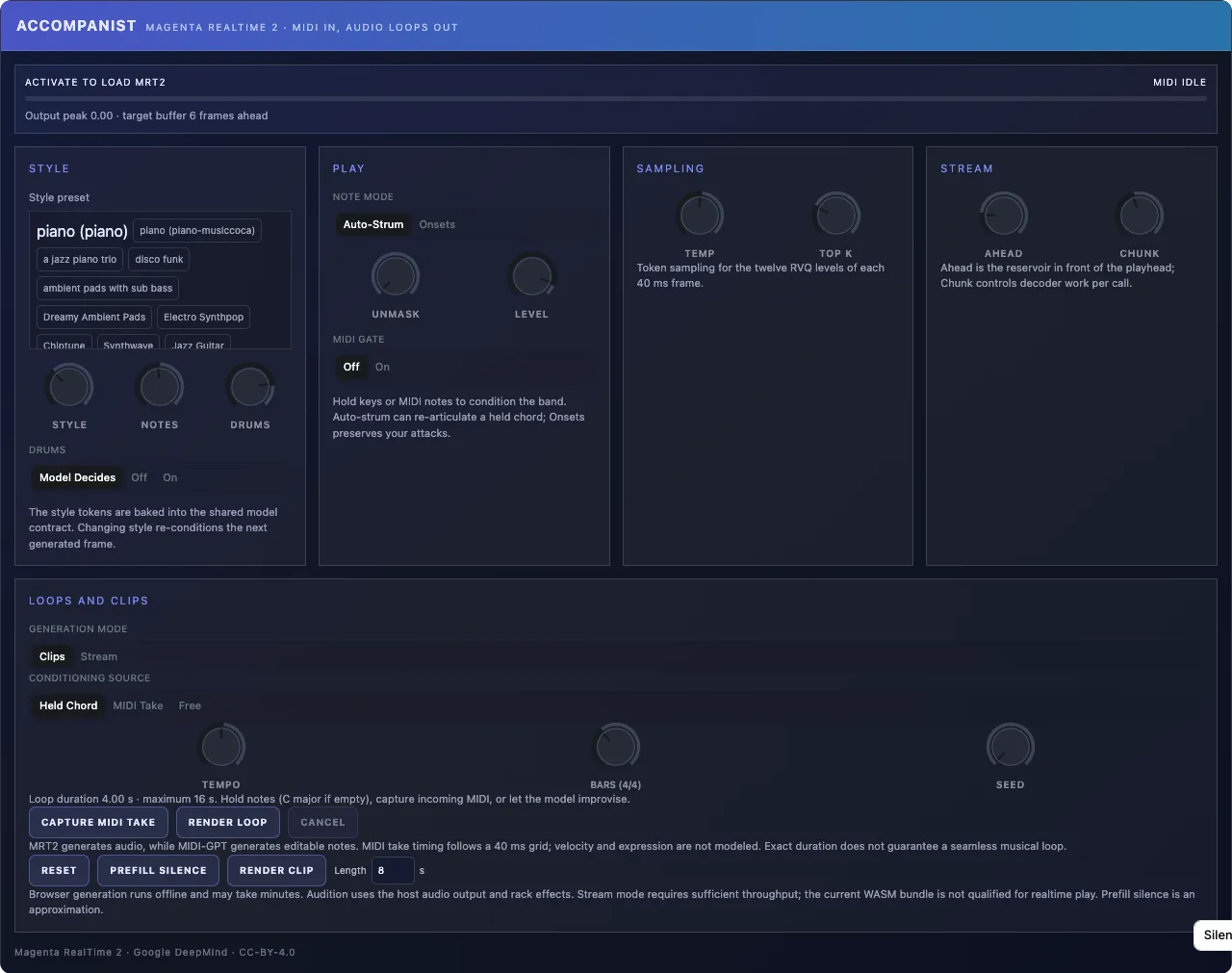
Task: Click the CHUNK knob
Action: (1140, 216)
